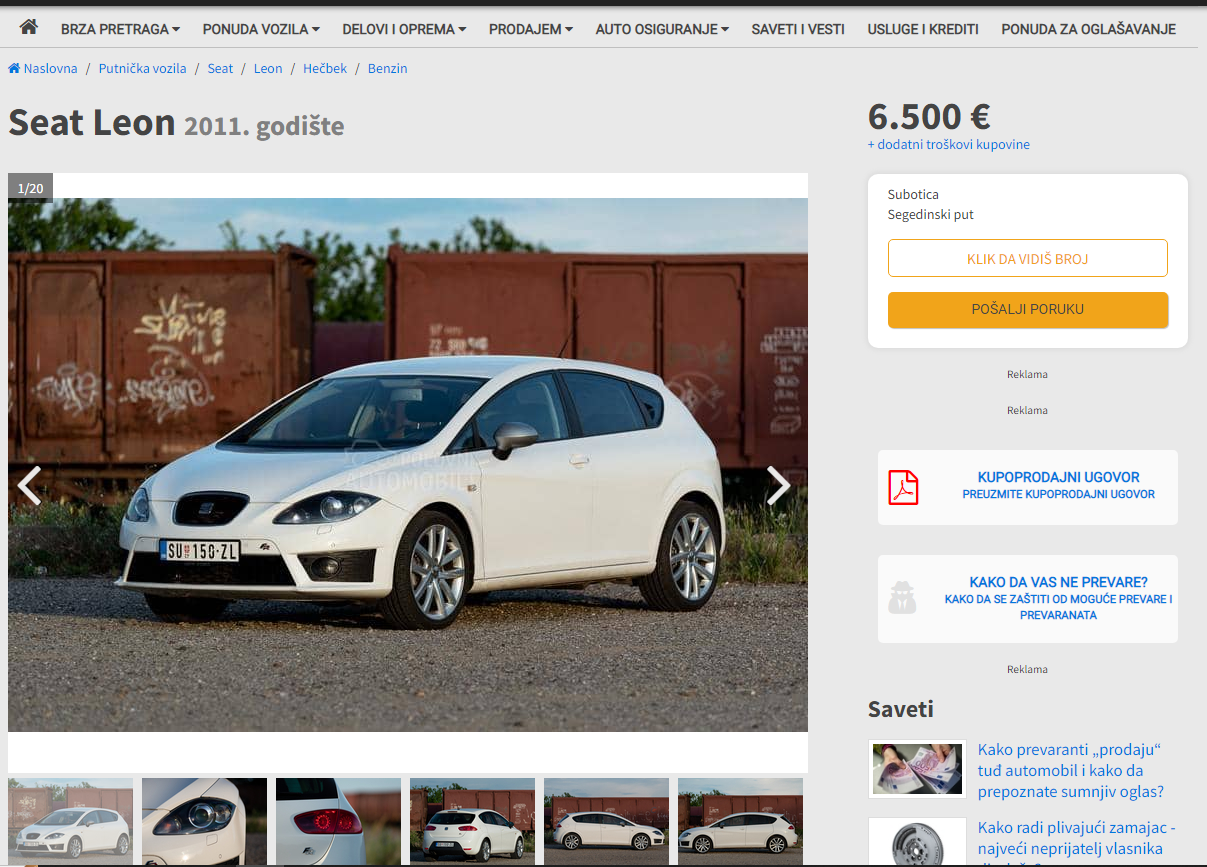
Task: Click the Segedinski put address text
Action: pos(931,214)
